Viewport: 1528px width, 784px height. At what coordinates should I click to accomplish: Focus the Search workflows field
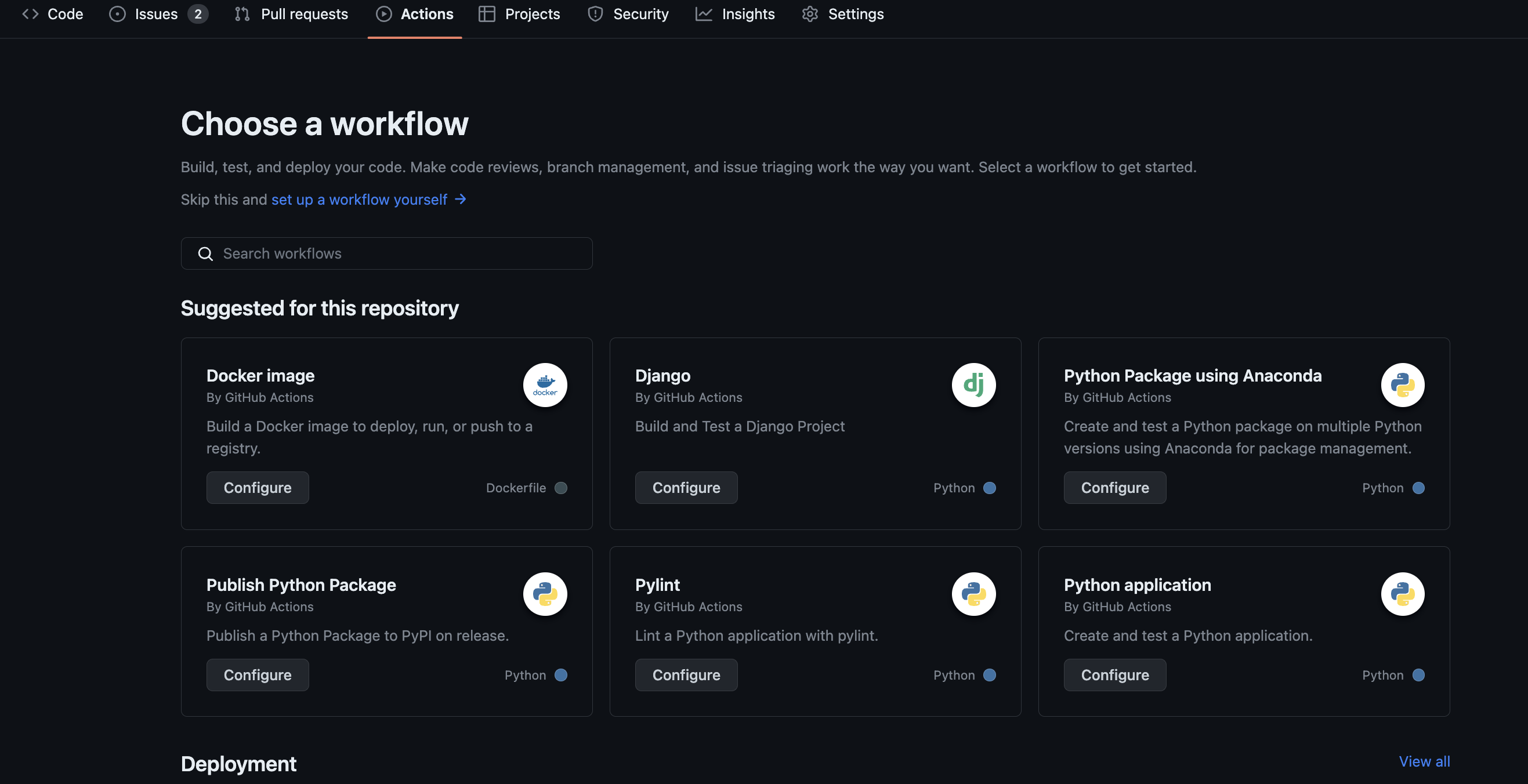[x=397, y=254]
